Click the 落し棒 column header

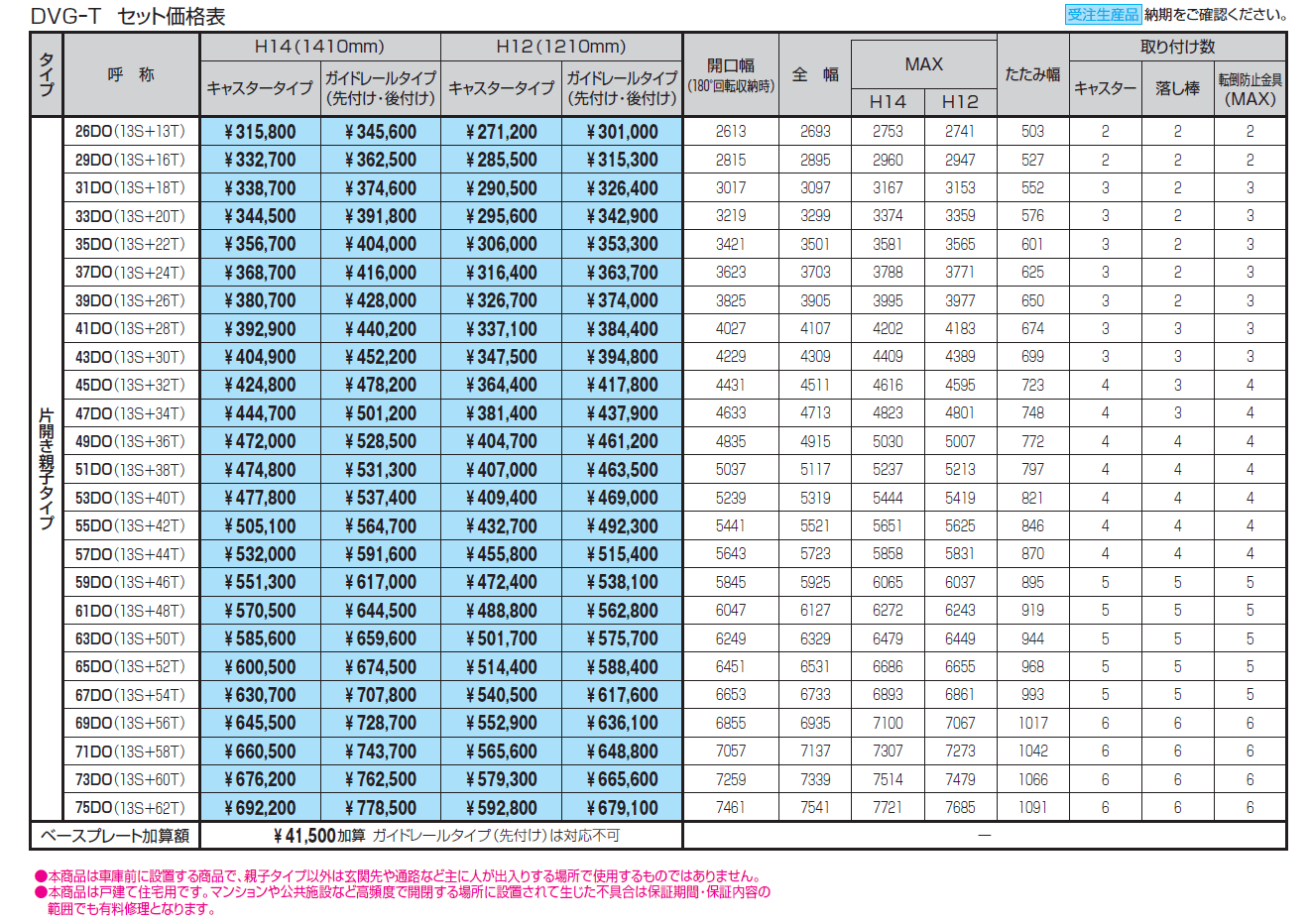(x=1177, y=88)
